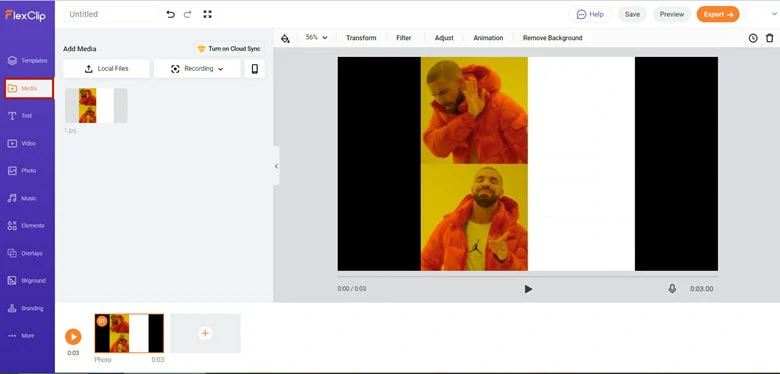
Task: Redo the last action
Action: pyautogui.click(x=188, y=14)
